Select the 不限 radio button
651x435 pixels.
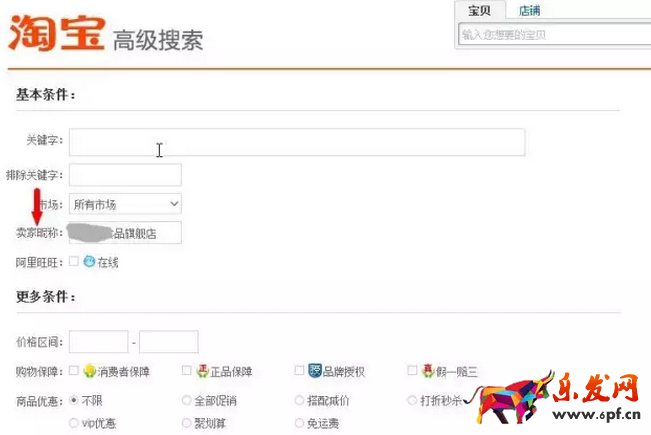coord(73,400)
